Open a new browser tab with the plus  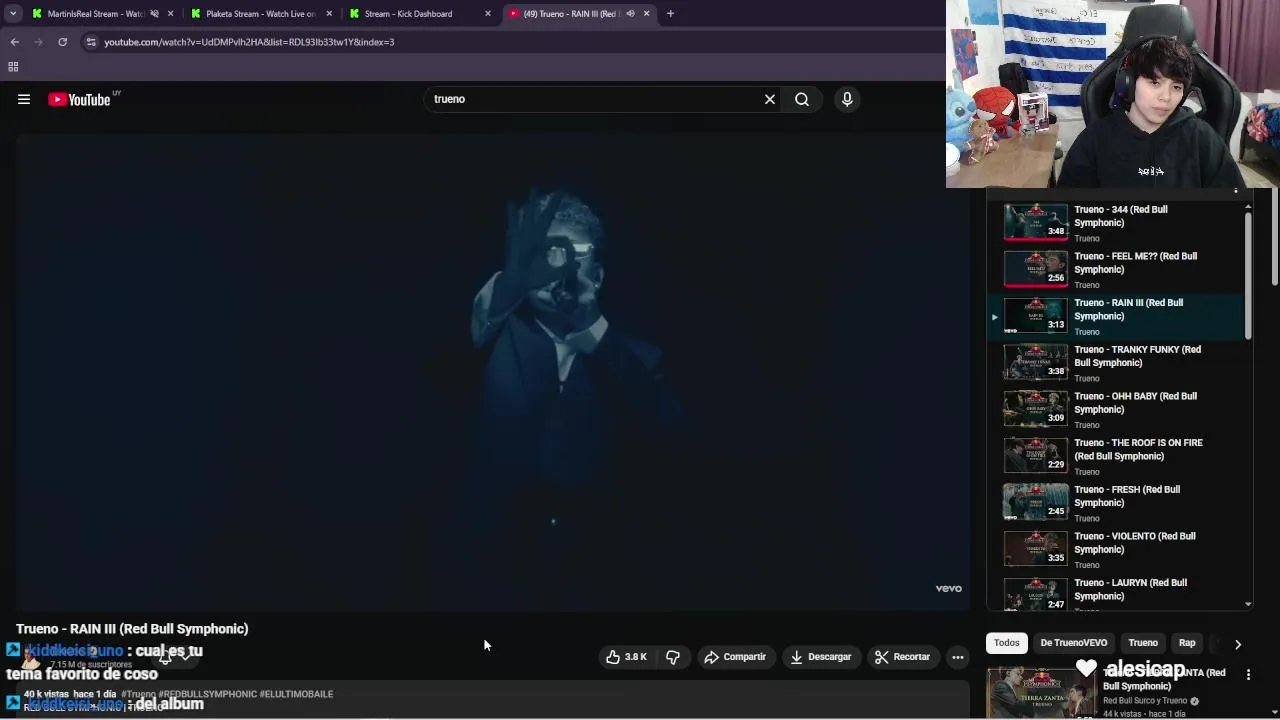[670, 14]
